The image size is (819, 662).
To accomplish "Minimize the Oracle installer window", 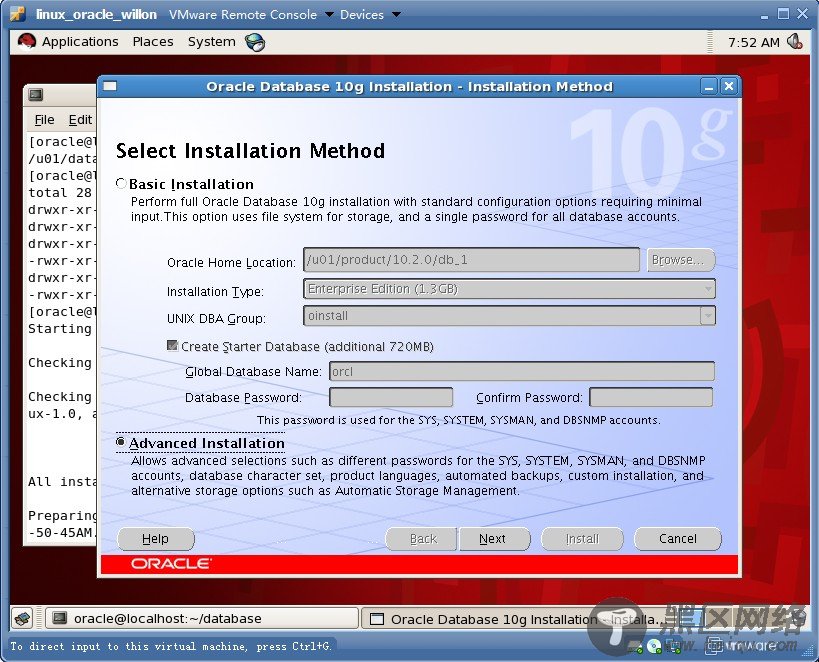I will pyautogui.click(x=709, y=86).
